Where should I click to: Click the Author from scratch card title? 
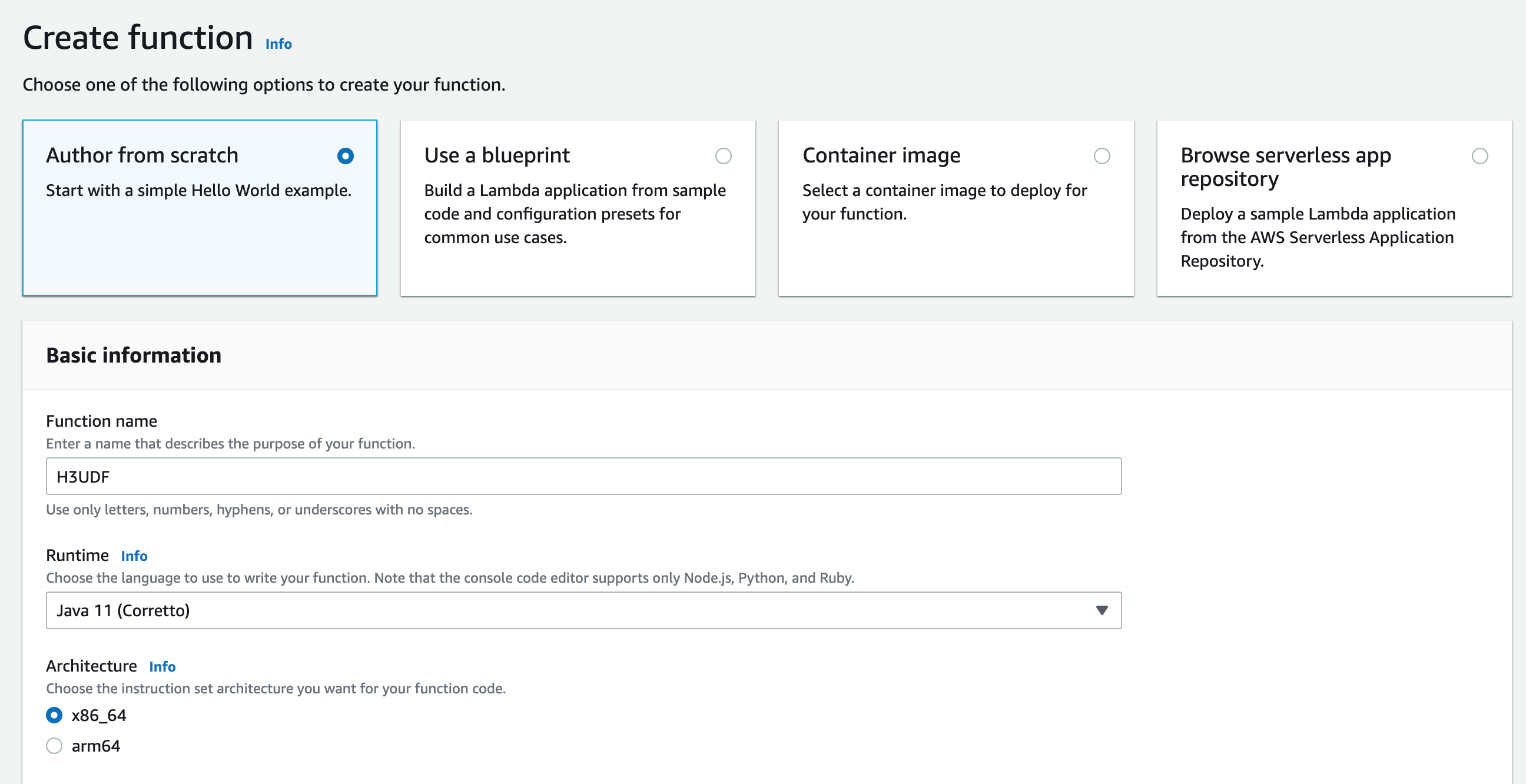142,155
